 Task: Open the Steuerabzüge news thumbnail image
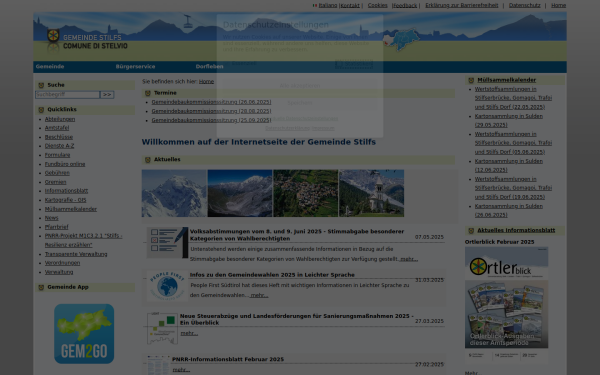coord(161,328)
